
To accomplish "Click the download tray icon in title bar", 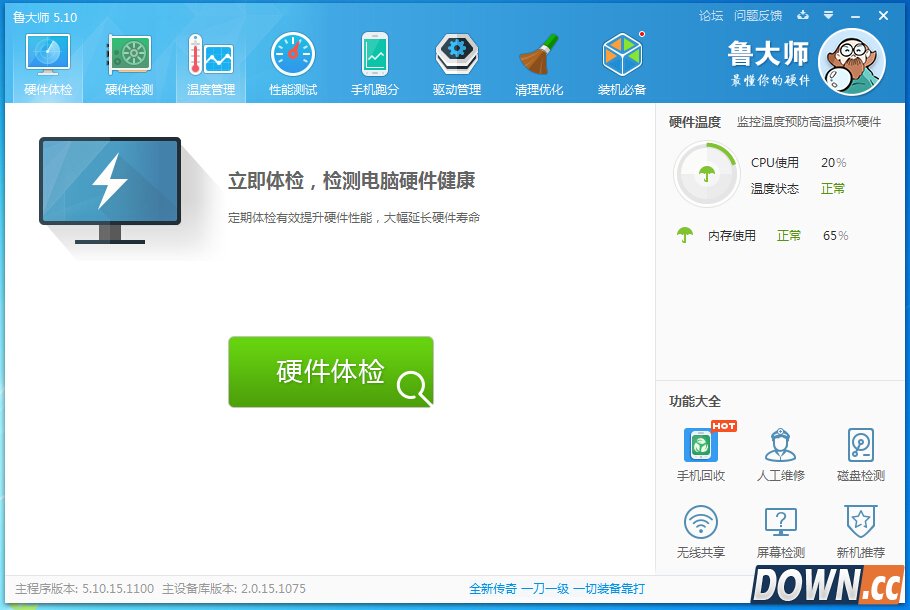I will click(803, 15).
